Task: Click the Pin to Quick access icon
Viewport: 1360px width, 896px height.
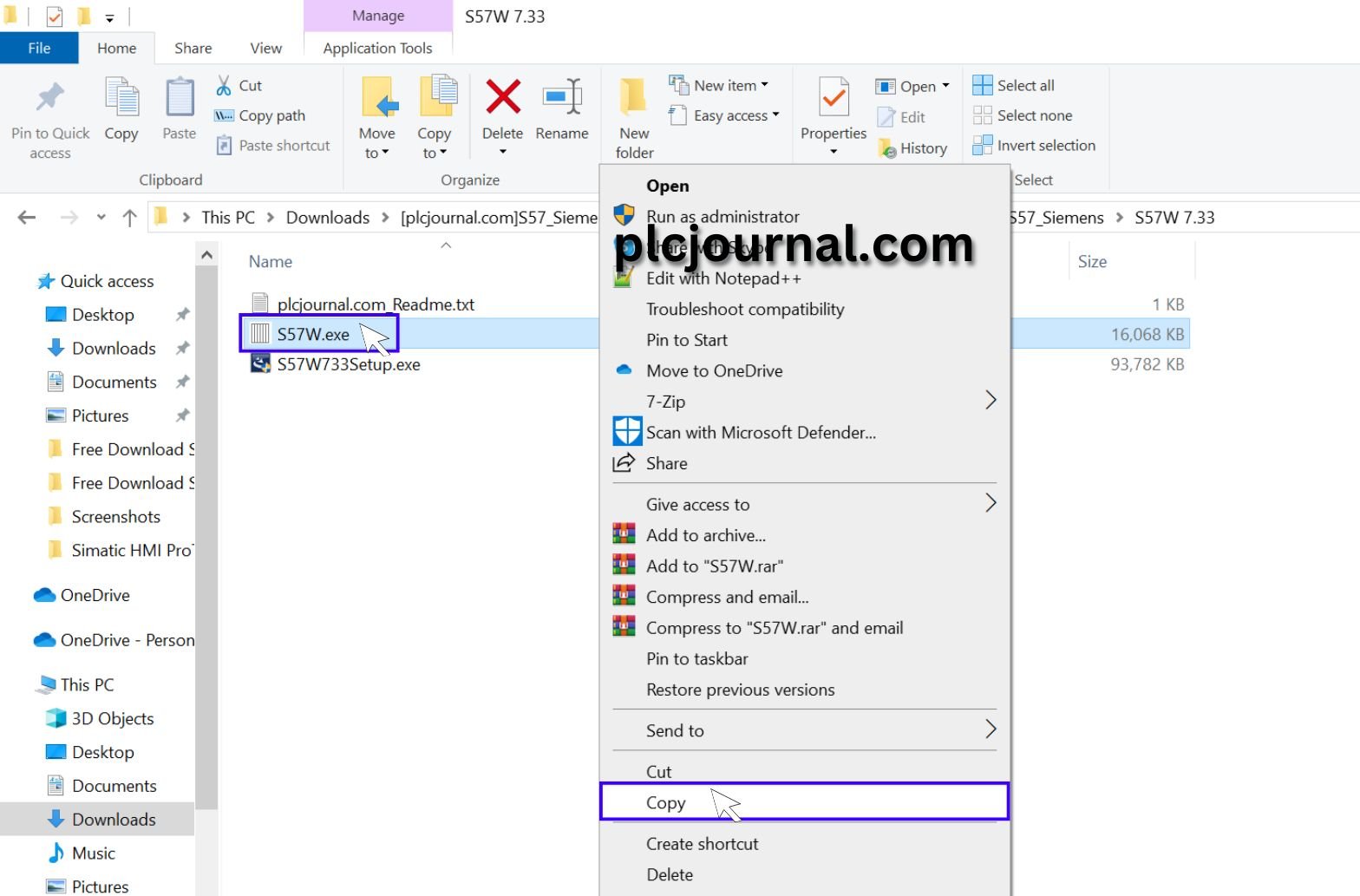Action: click(x=50, y=96)
